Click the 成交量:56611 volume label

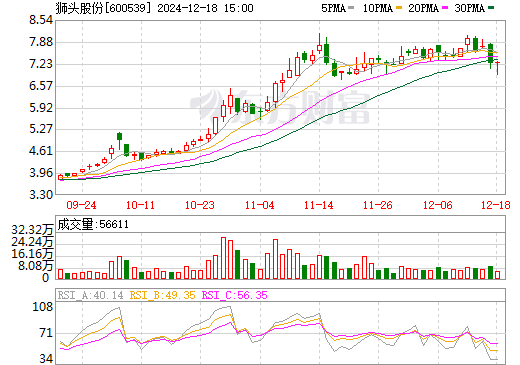click(93, 224)
